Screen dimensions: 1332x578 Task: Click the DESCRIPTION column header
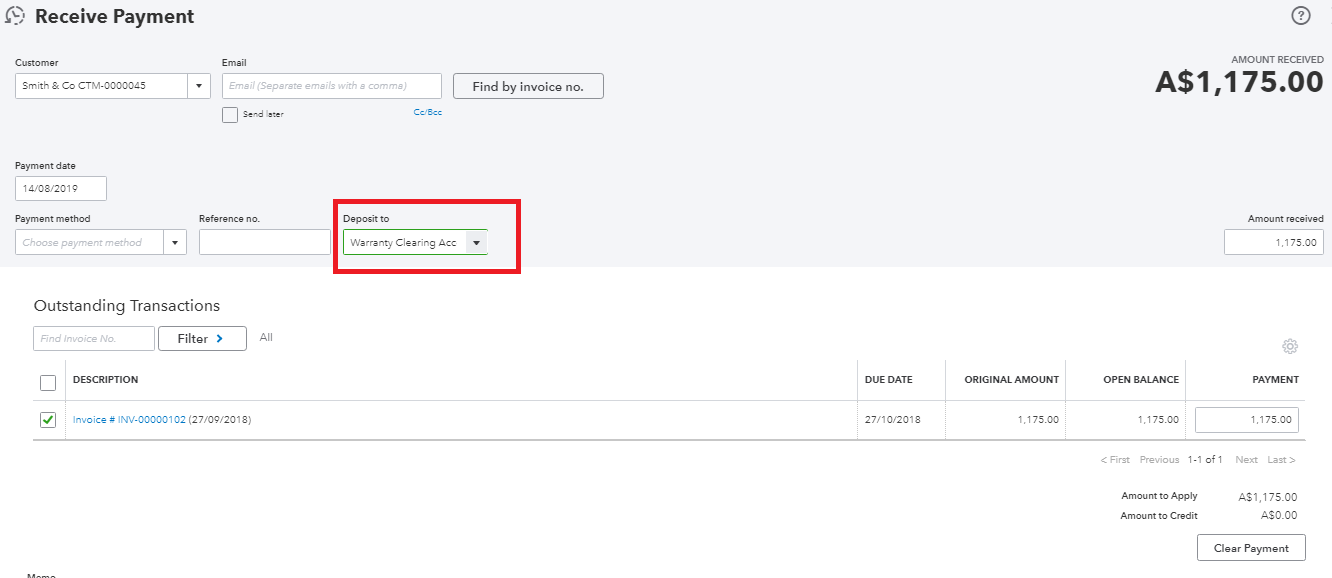106,380
